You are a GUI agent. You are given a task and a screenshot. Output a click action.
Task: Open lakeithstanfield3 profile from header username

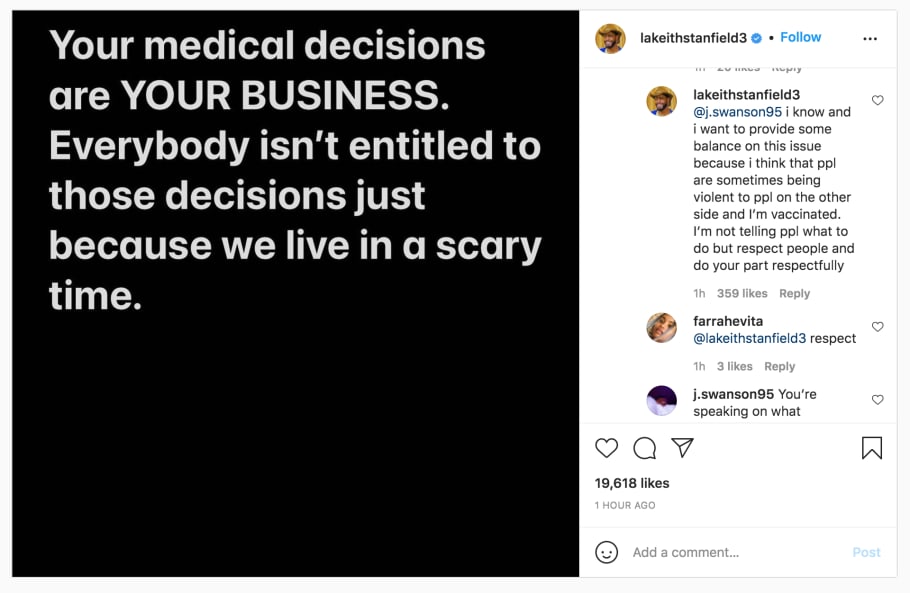tap(693, 38)
